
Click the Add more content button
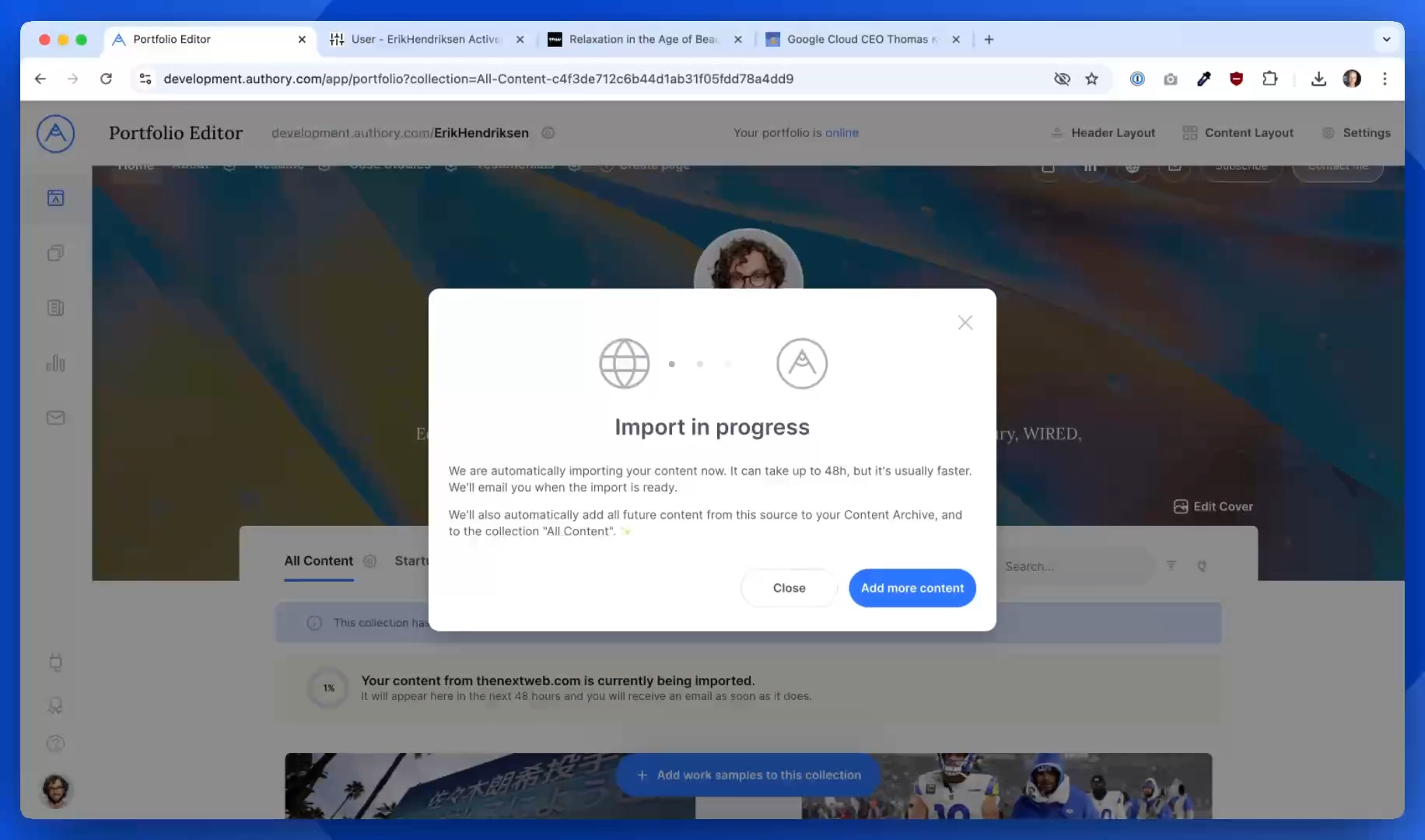pos(912,588)
